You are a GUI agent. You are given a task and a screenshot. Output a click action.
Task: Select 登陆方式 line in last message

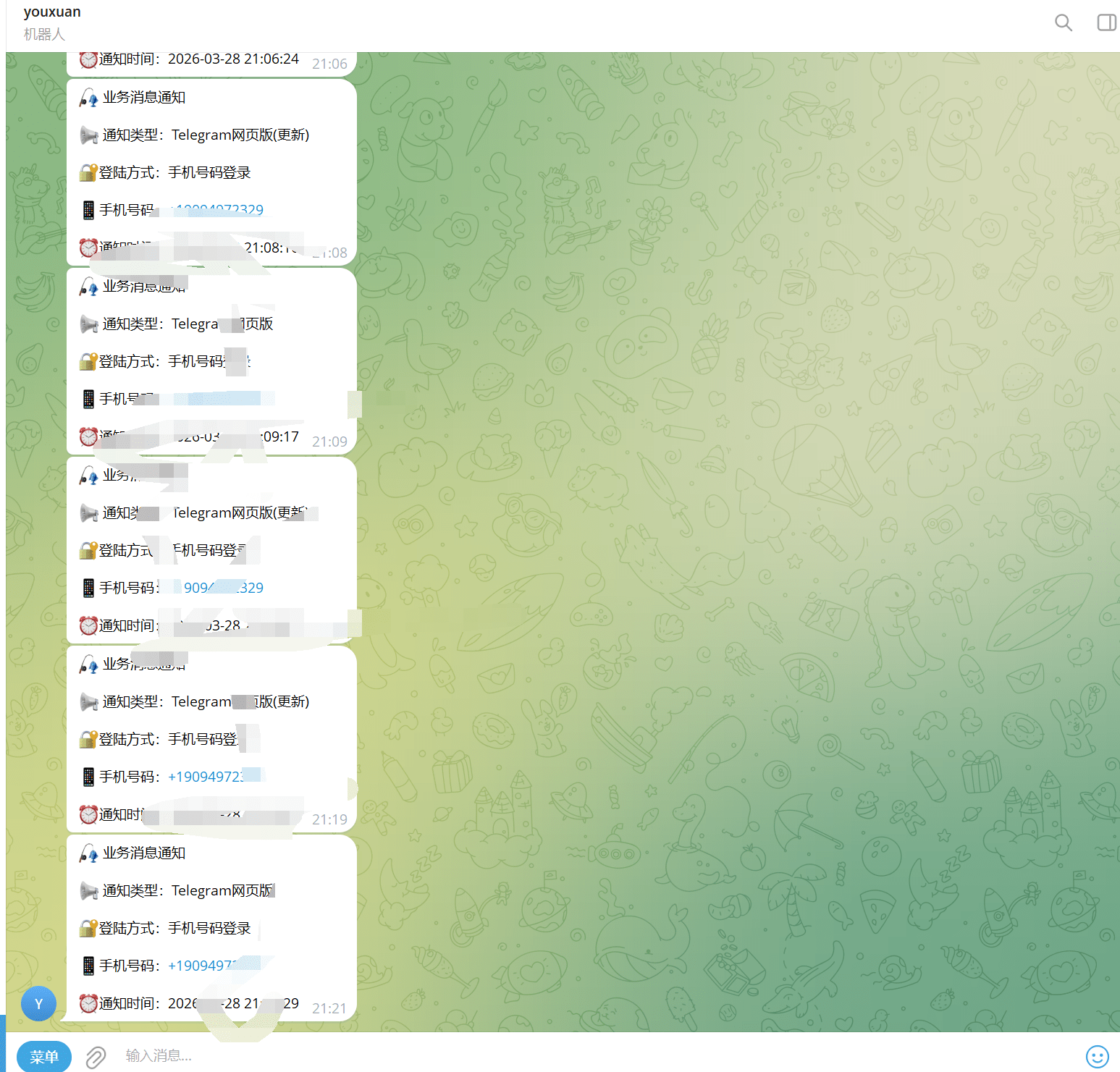165,928
